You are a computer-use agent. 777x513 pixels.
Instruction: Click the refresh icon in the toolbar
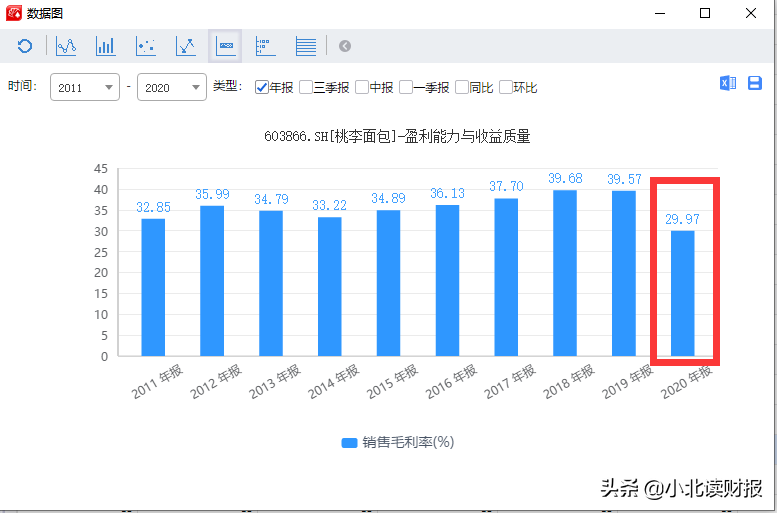tap(25, 46)
